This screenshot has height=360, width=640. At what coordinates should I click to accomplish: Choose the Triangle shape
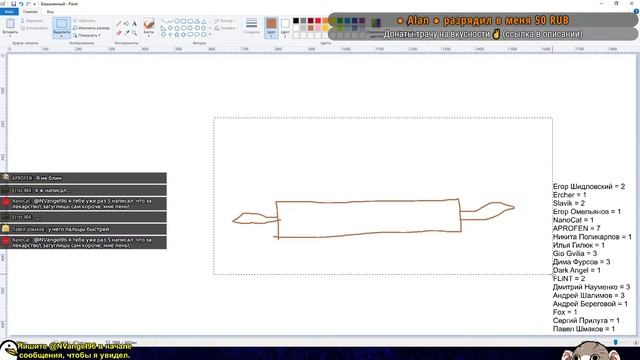coord(204,21)
